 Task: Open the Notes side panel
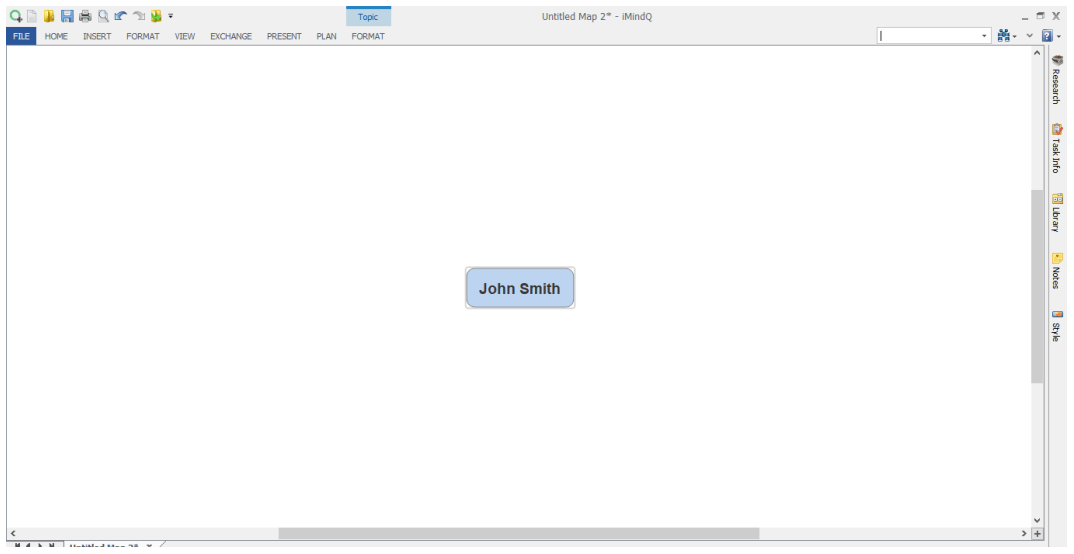tap(1057, 270)
